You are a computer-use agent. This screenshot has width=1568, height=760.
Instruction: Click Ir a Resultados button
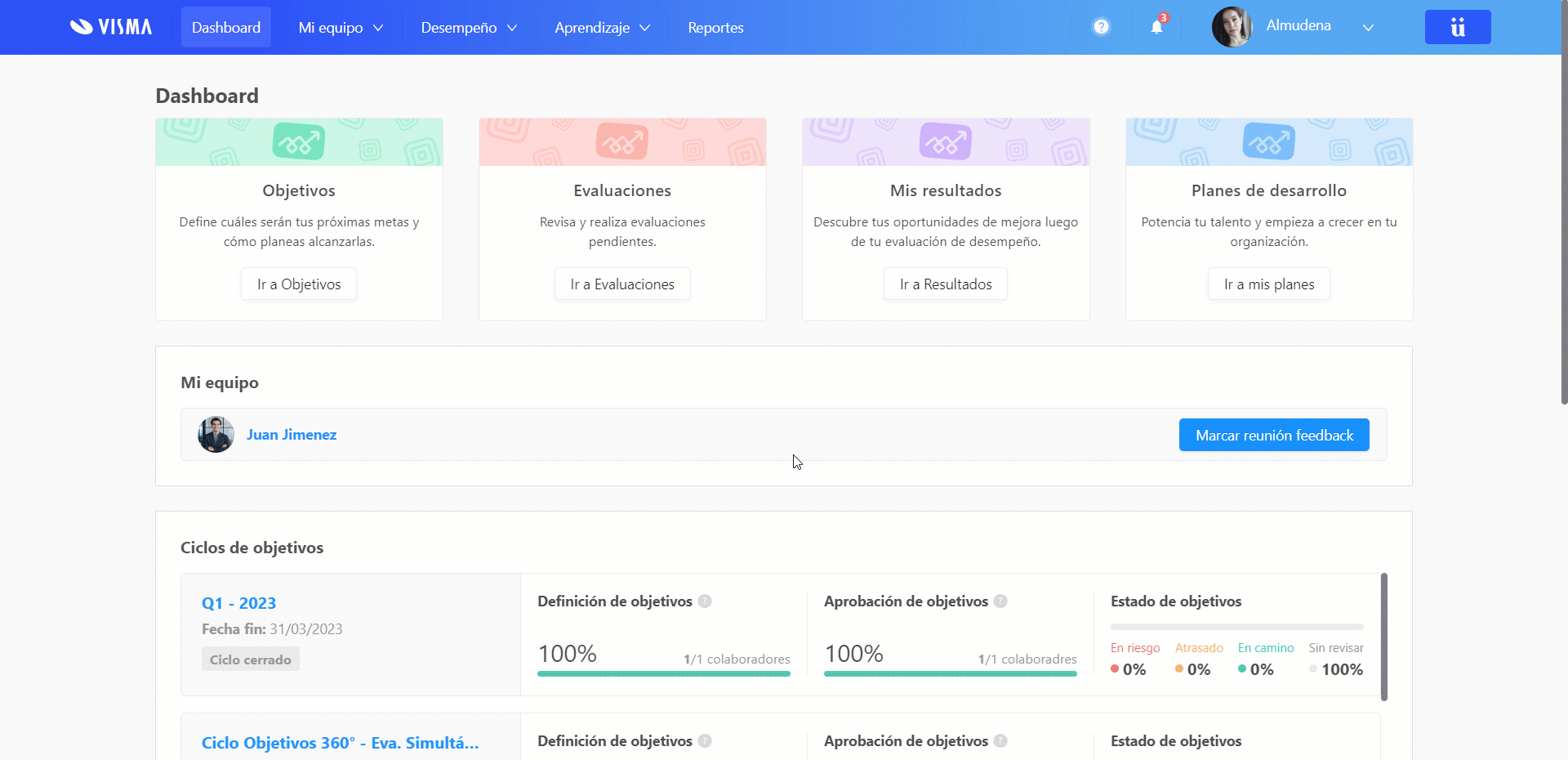[x=946, y=284]
